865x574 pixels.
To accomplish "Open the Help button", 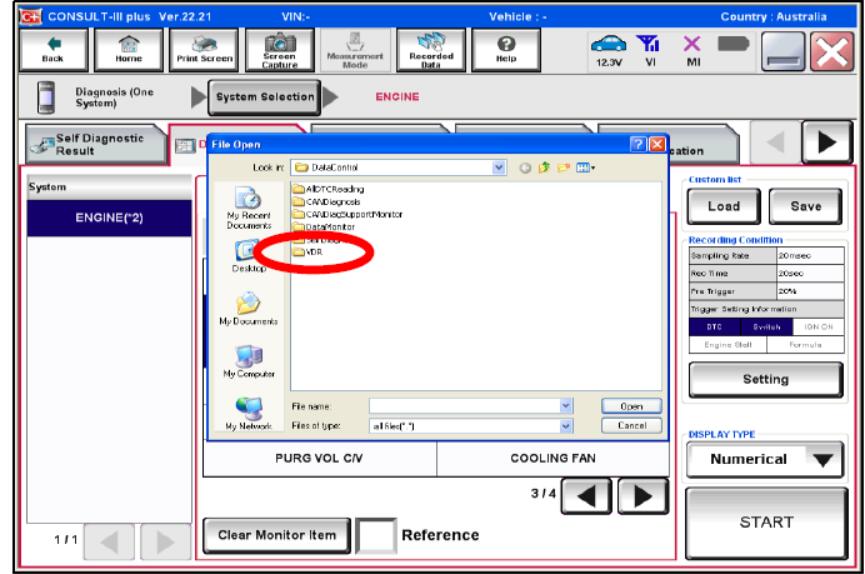I will pos(506,50).
